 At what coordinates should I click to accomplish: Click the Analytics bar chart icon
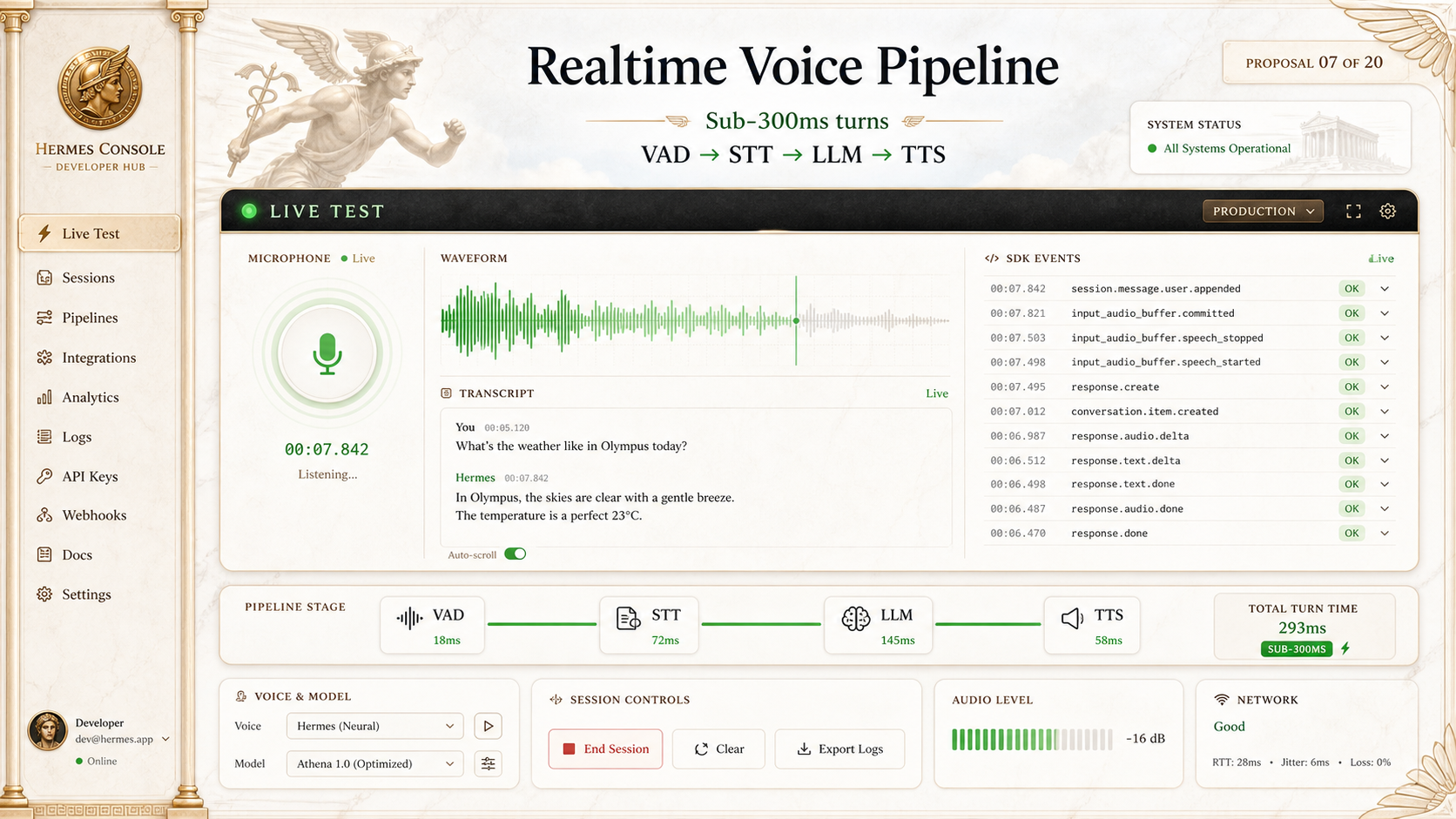tap(44, 397)
